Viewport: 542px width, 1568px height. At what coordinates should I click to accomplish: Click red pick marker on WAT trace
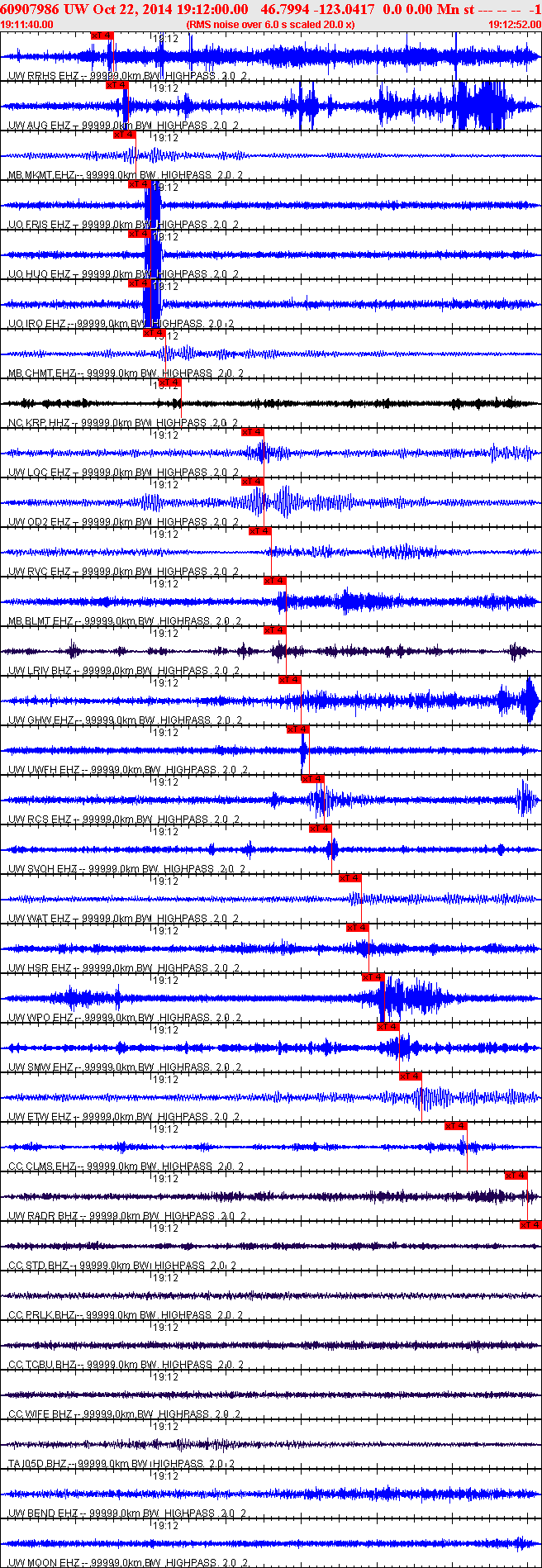coord(350,878)
